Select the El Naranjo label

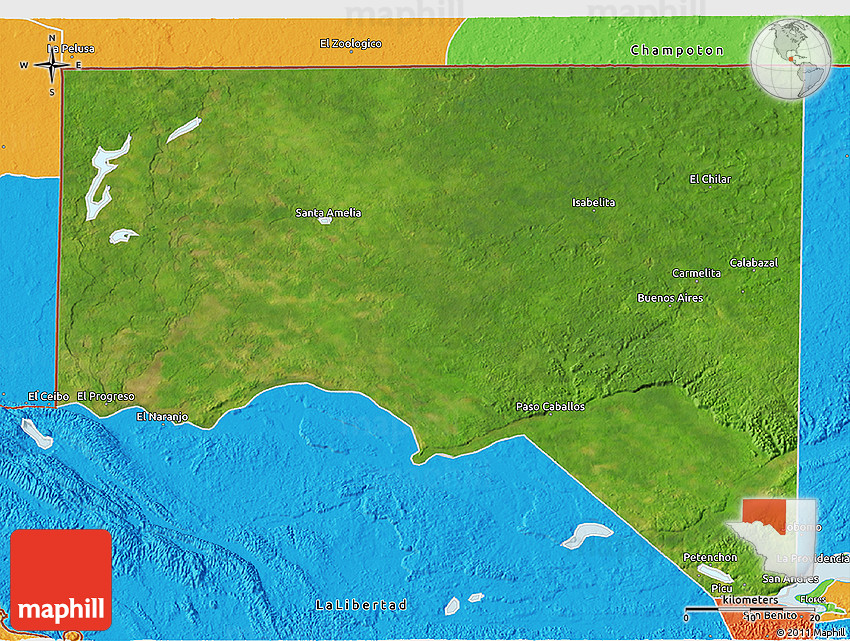162,416
